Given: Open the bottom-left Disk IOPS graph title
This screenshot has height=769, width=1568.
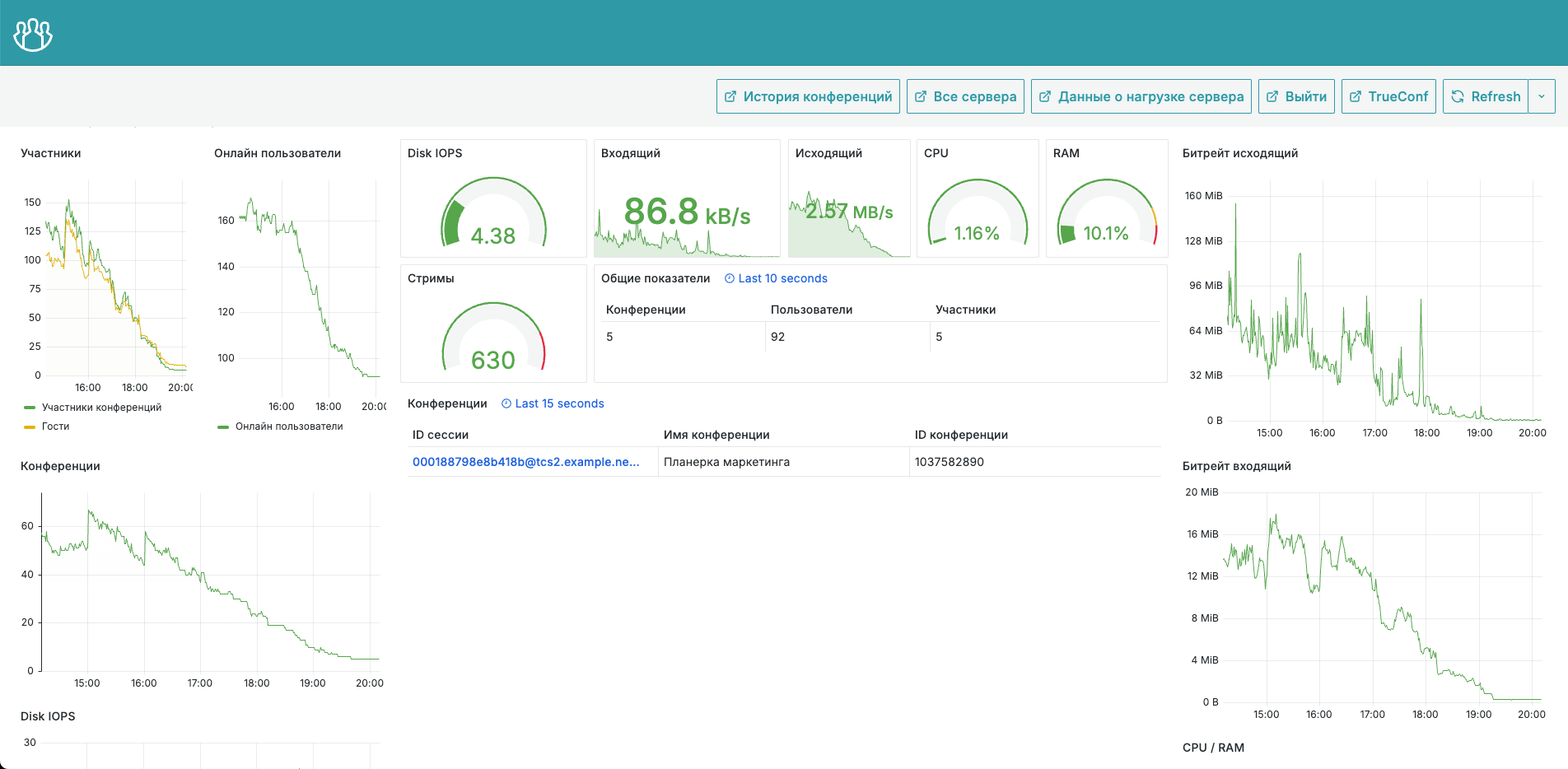Looking at the screenshot, I should pyautogui.click(x=48, y=716).
